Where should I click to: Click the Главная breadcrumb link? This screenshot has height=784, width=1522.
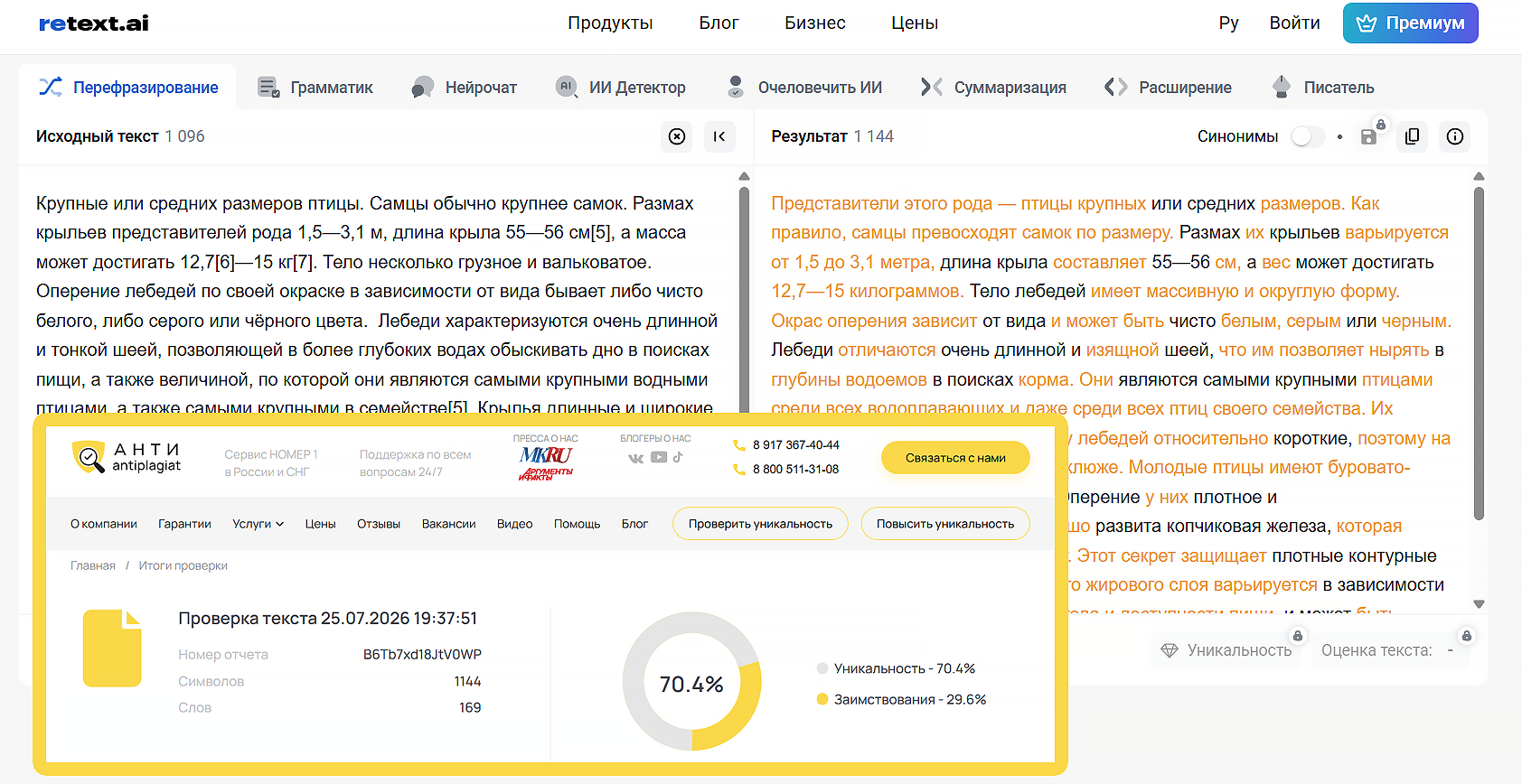click(x=93, y=566)
